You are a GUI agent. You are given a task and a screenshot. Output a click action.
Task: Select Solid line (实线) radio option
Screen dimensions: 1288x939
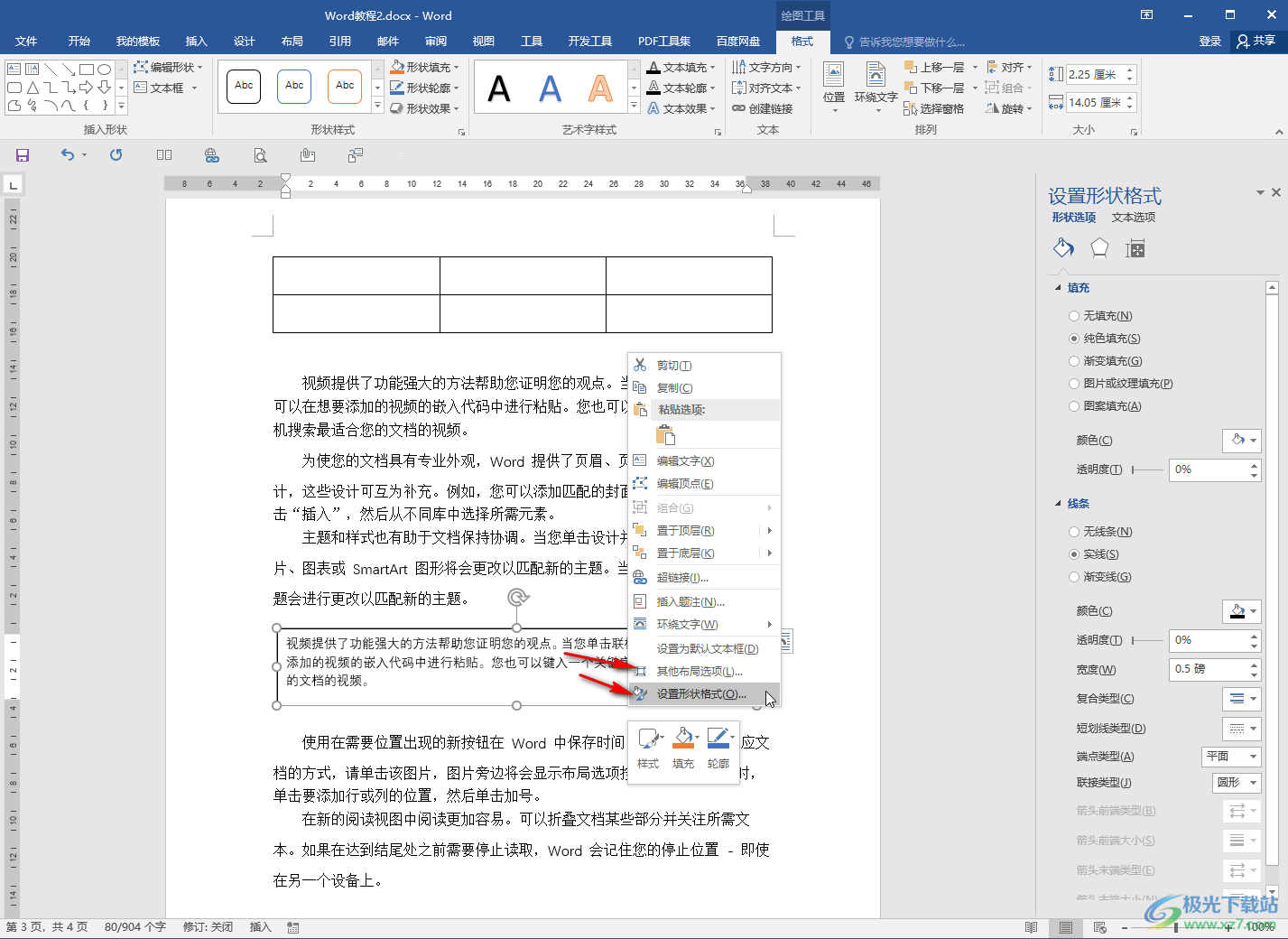[1094, 554]
